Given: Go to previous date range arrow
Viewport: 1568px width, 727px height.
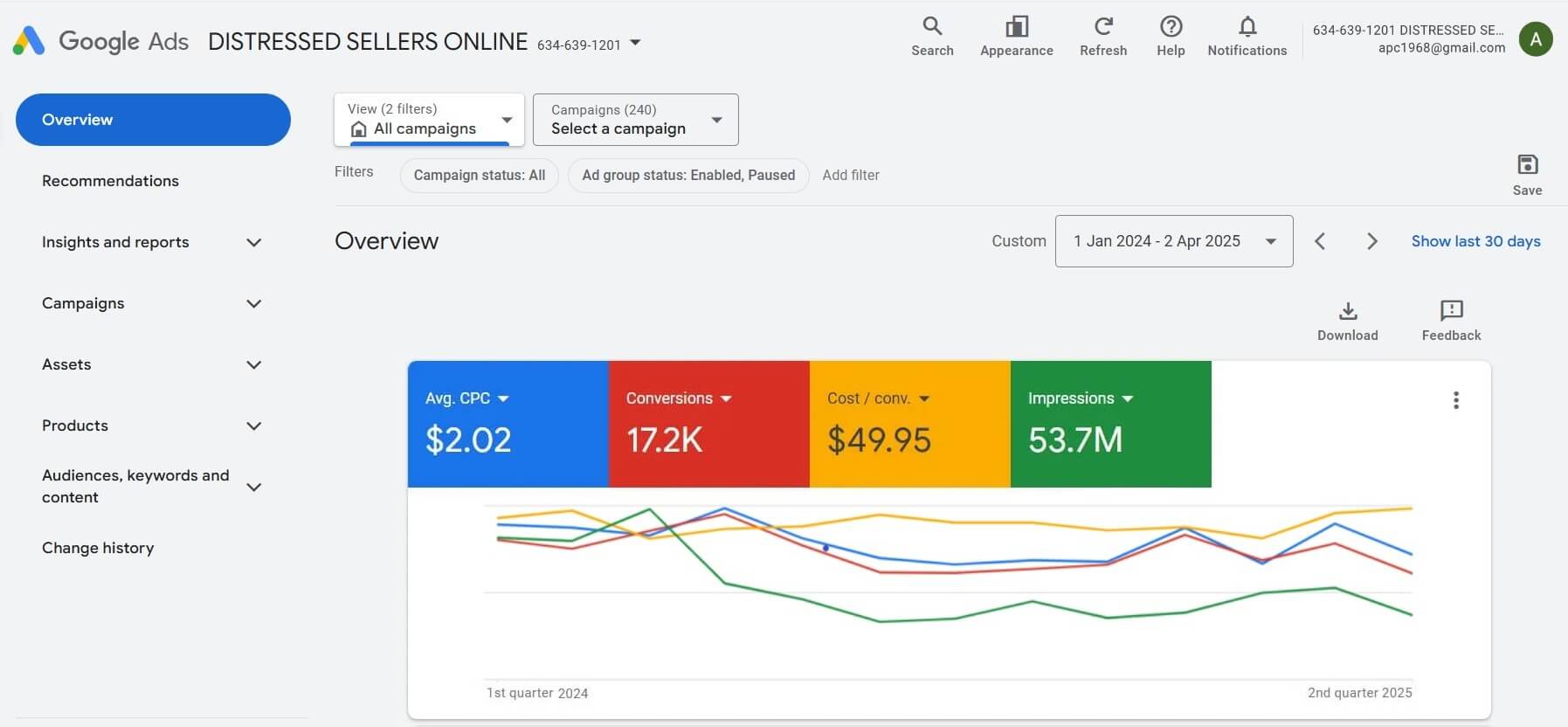Looking at the screenshot, I should (x=1320, y=241).
